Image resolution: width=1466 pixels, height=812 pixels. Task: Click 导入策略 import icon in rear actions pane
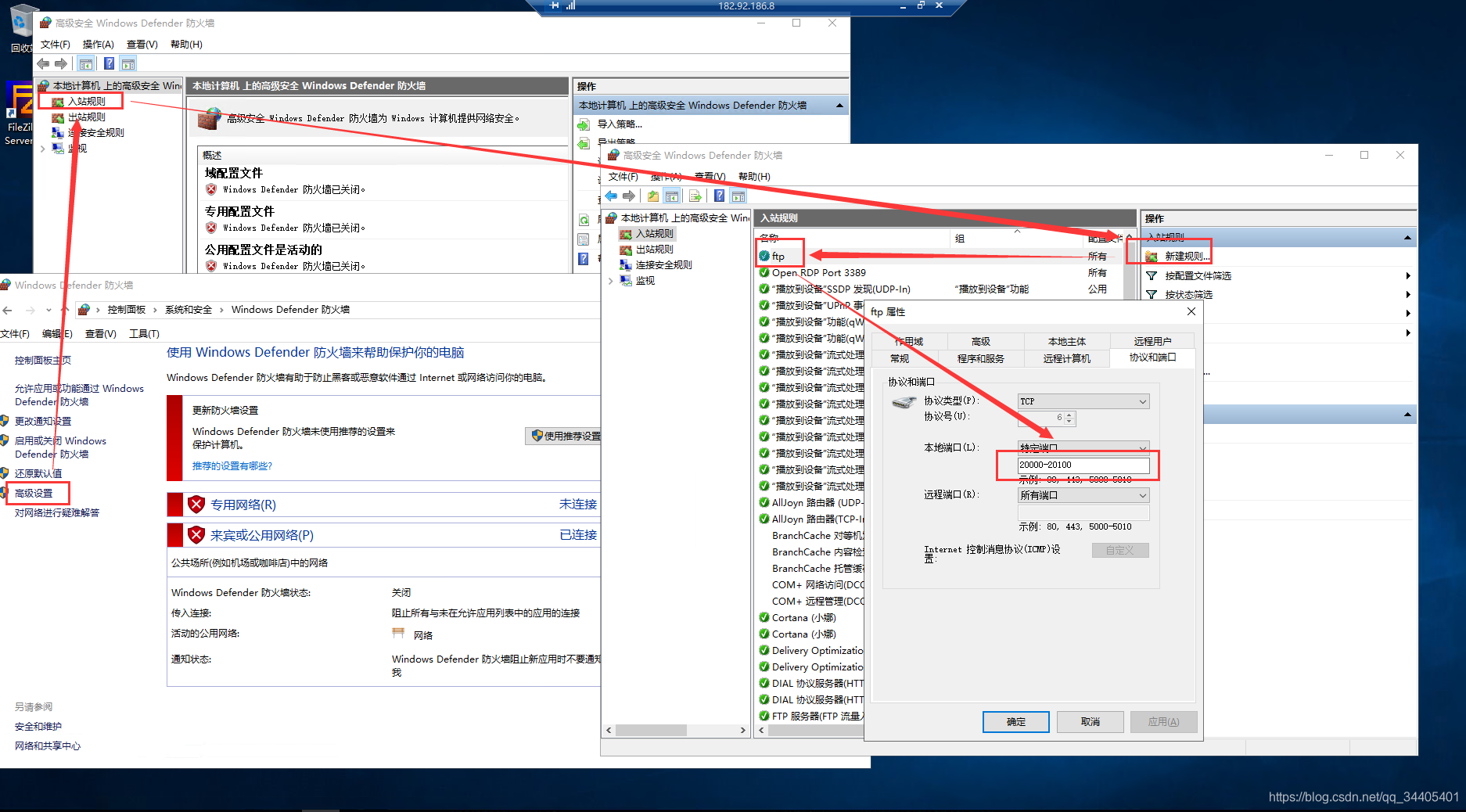pyautogui.click(x=584, y=124)
